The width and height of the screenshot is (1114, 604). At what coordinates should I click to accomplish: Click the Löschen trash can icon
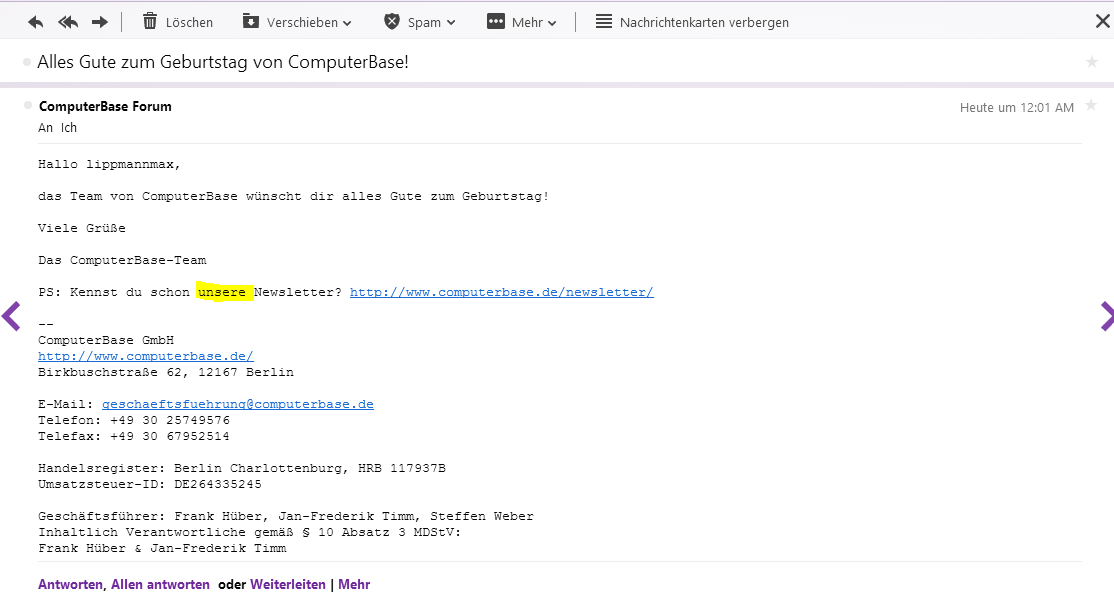[x=150, y=21]
